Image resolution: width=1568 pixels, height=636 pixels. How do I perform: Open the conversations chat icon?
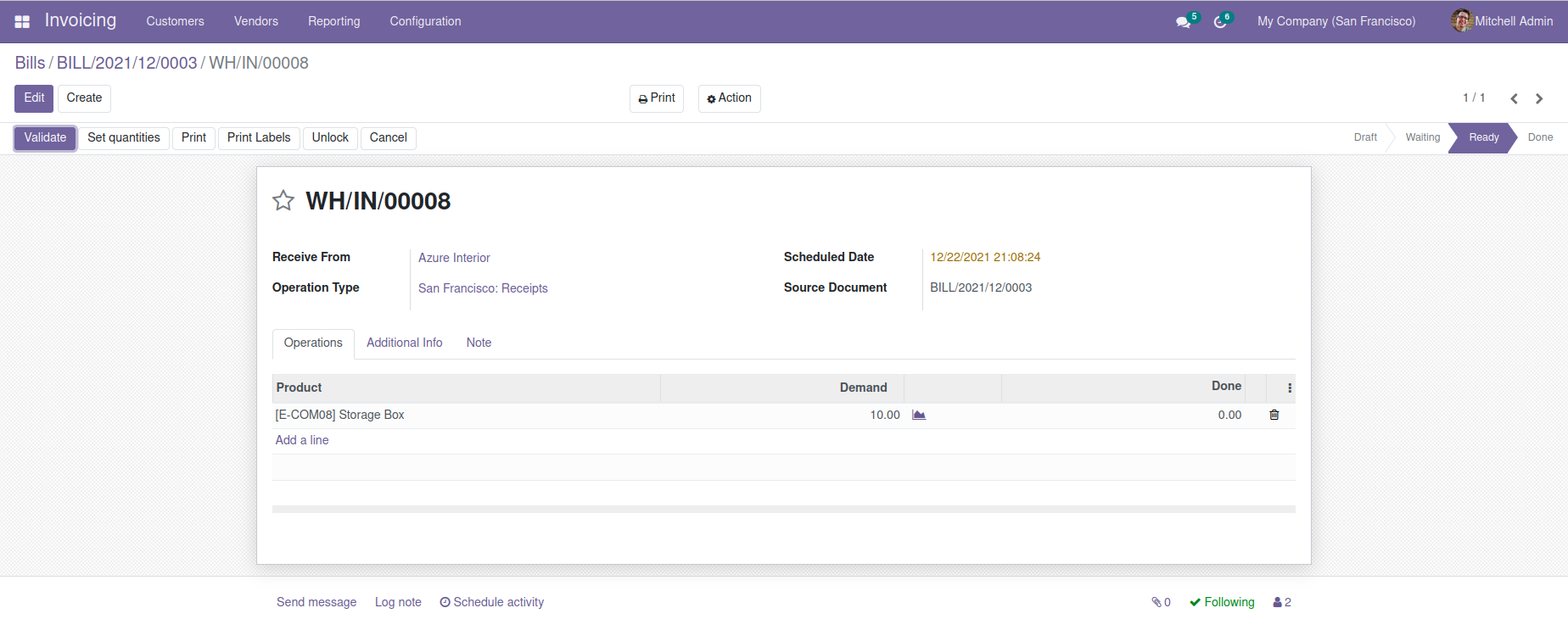tap(1183, 22)
